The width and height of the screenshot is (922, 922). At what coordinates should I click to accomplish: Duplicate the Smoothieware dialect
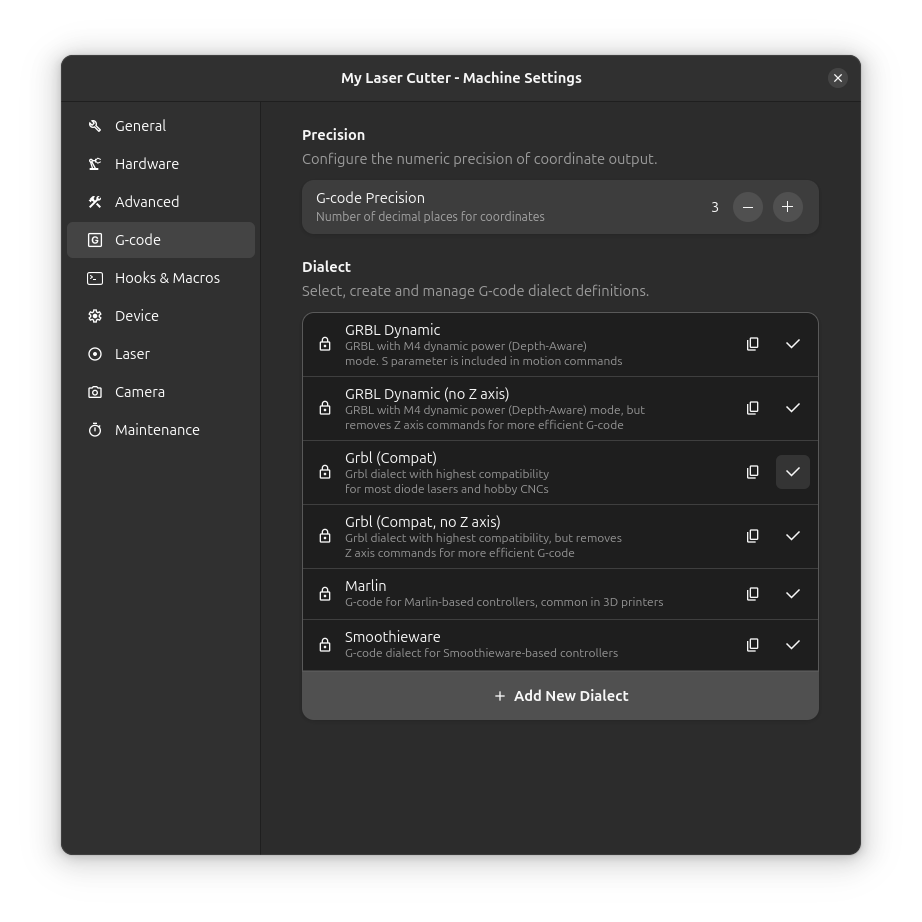(x=753, y=644)
